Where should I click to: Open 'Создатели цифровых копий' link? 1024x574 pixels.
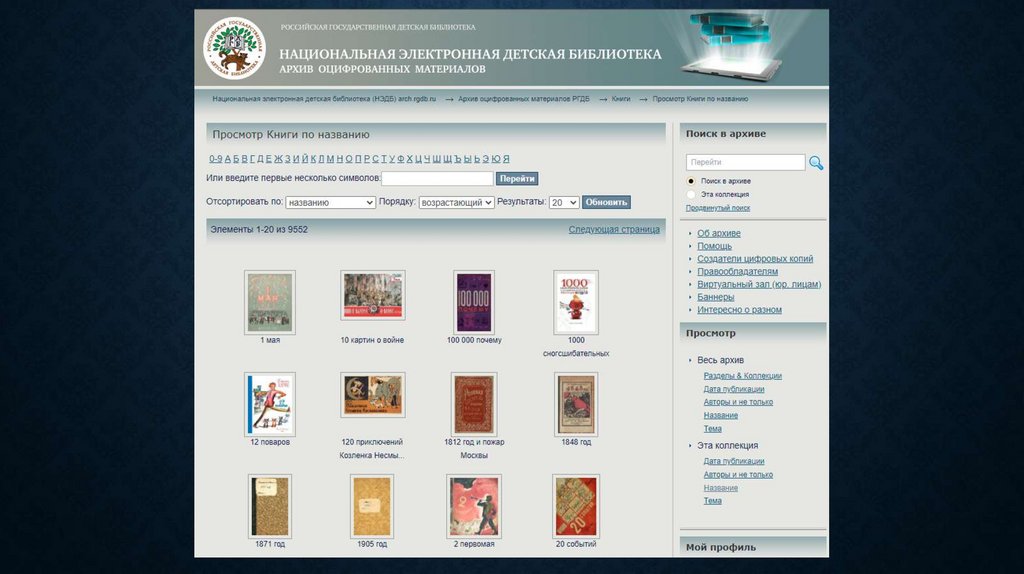tap(755, 259)
